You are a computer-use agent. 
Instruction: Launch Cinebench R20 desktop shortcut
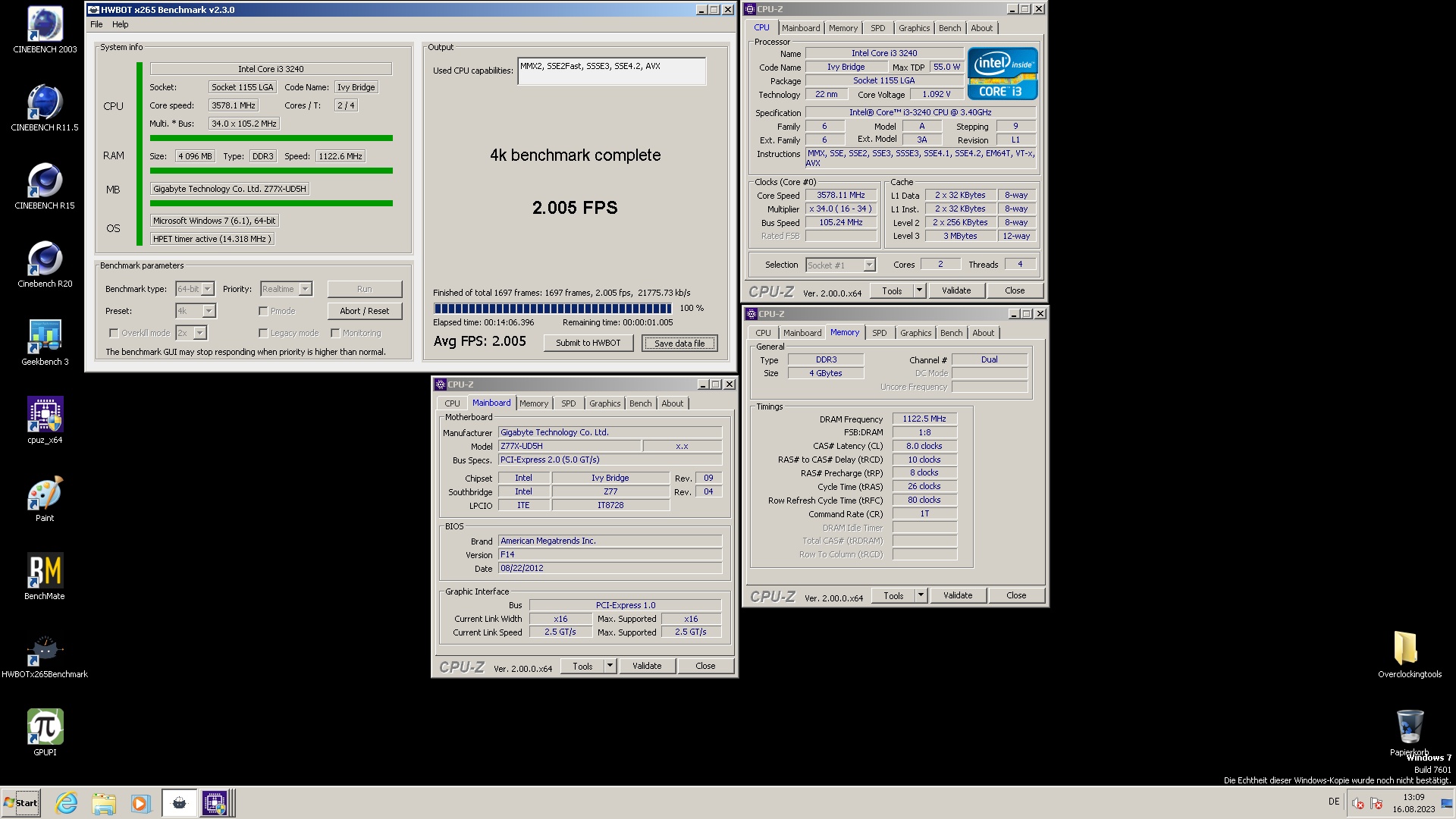[x=45, y=264]
